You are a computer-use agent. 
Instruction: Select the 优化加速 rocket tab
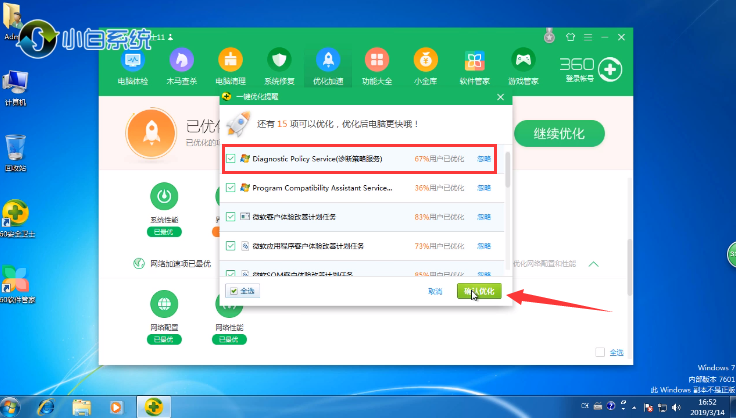pos(328,66)
